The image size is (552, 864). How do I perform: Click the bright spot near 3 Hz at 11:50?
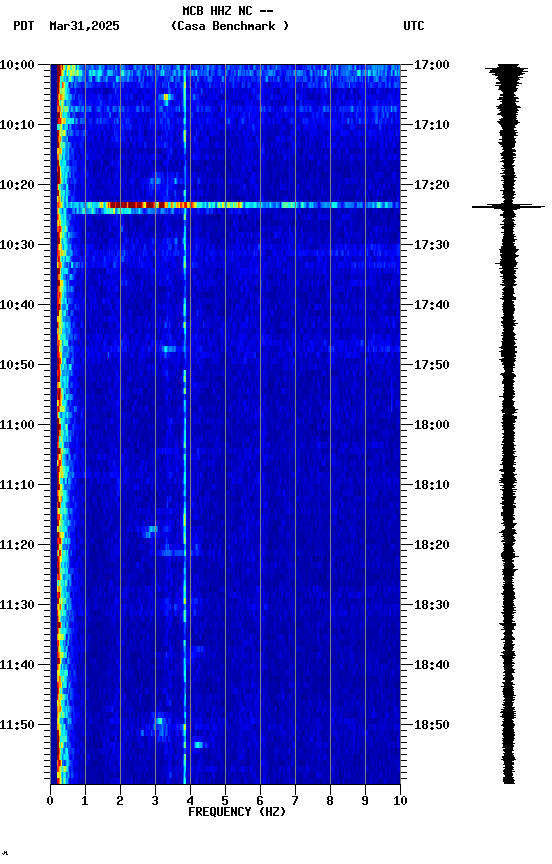click(x=160, y=721)
